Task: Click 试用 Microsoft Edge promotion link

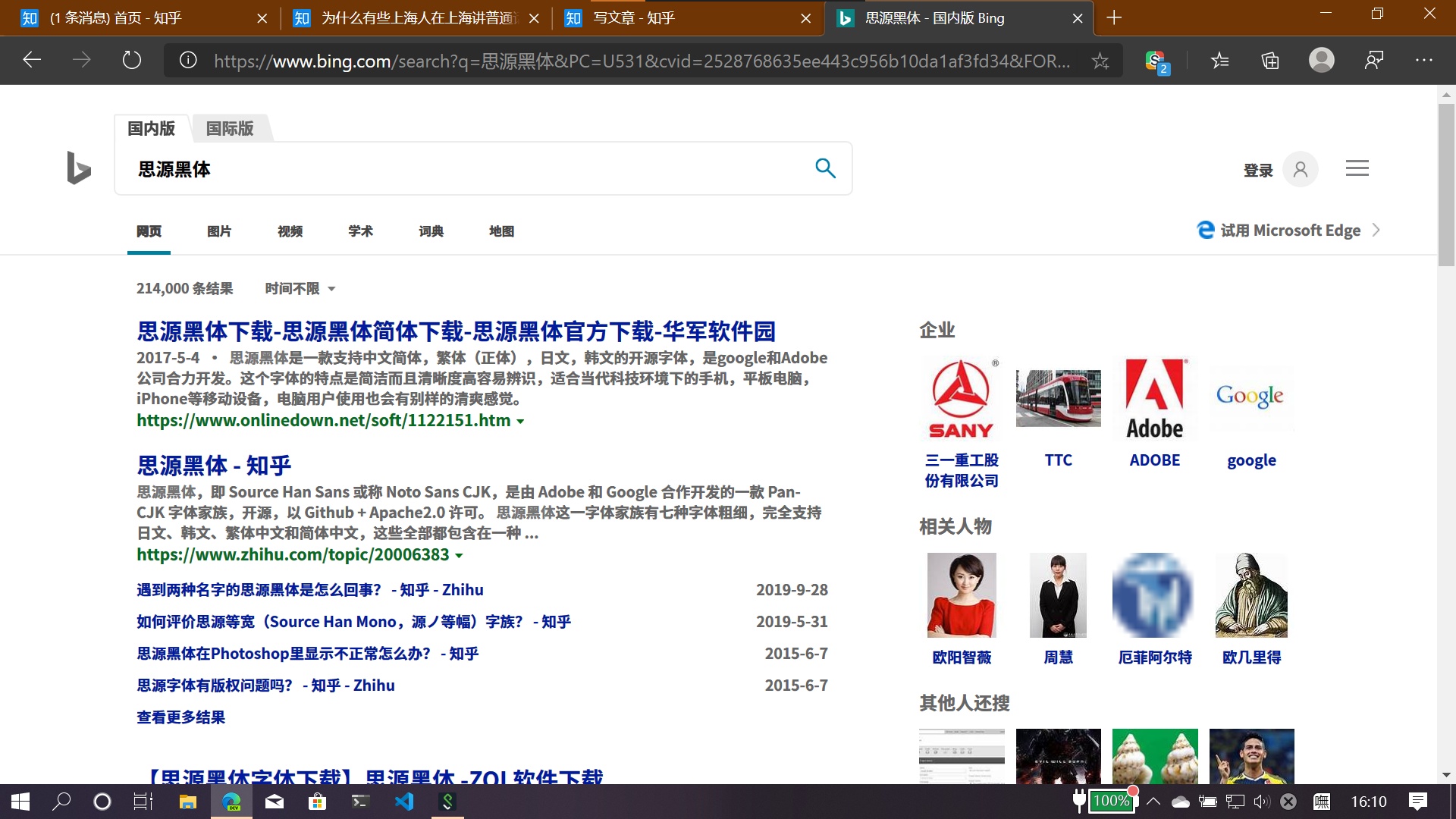Action: click(x=1290, y=230)
